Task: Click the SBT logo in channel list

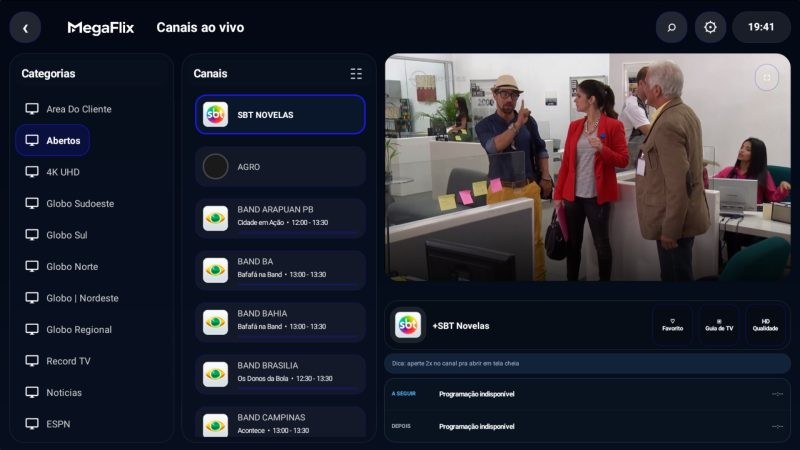Action: point(215,115)
